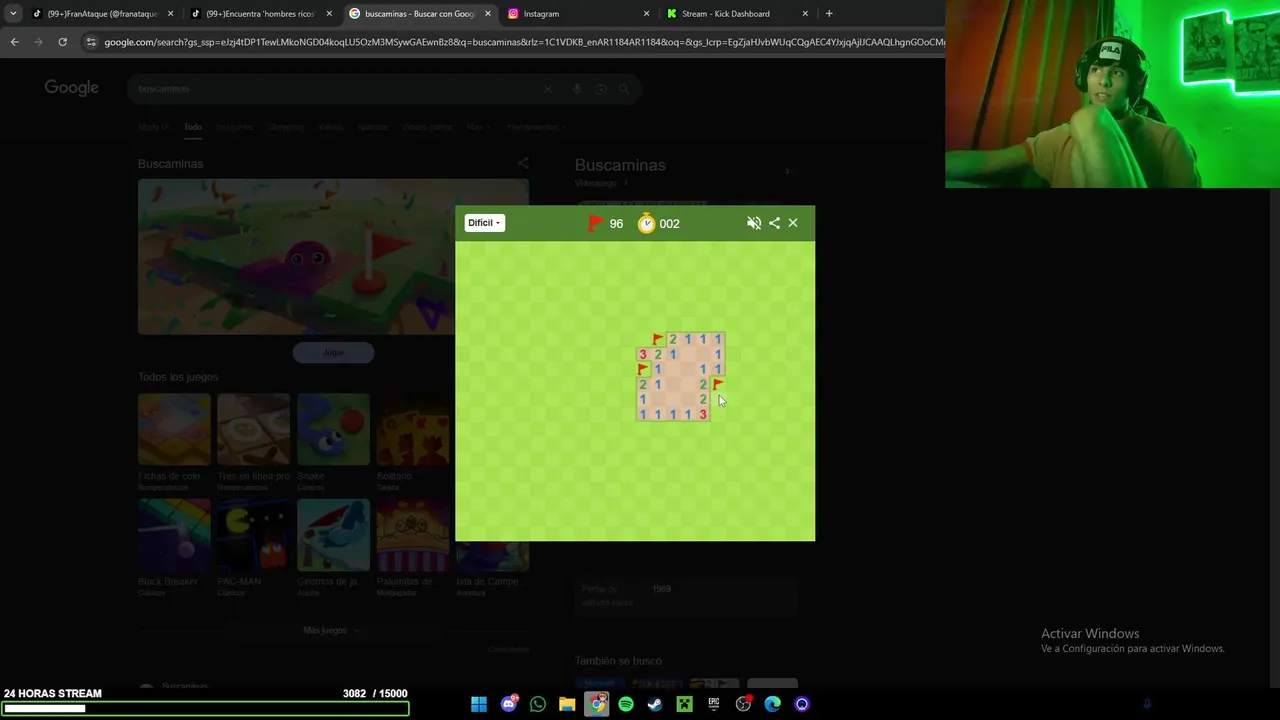Open the Tres en línea game card
This screenshot has height=720, width=1280.
pos(253,437)
